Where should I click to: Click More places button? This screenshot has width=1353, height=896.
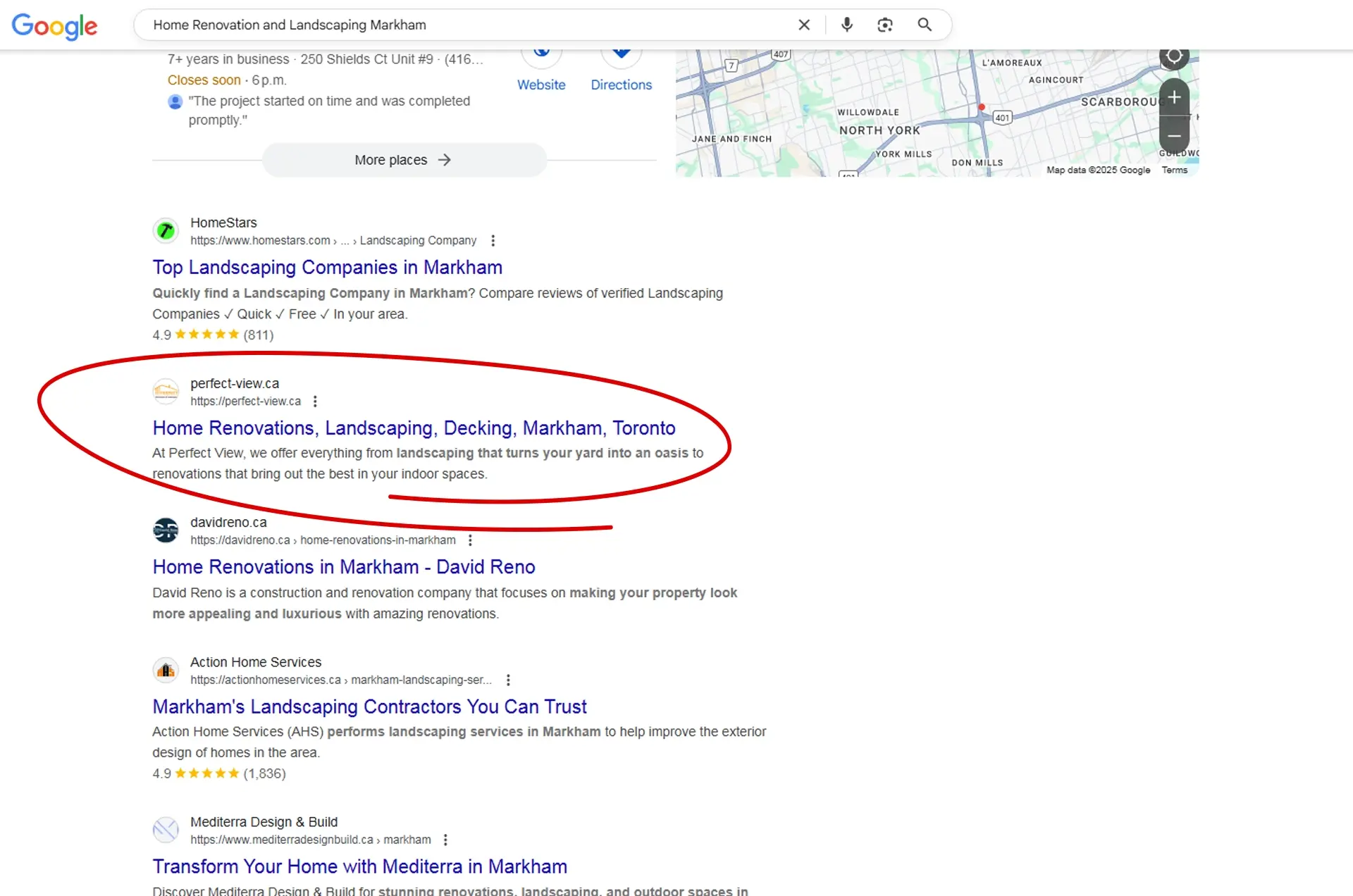[404, 160]
